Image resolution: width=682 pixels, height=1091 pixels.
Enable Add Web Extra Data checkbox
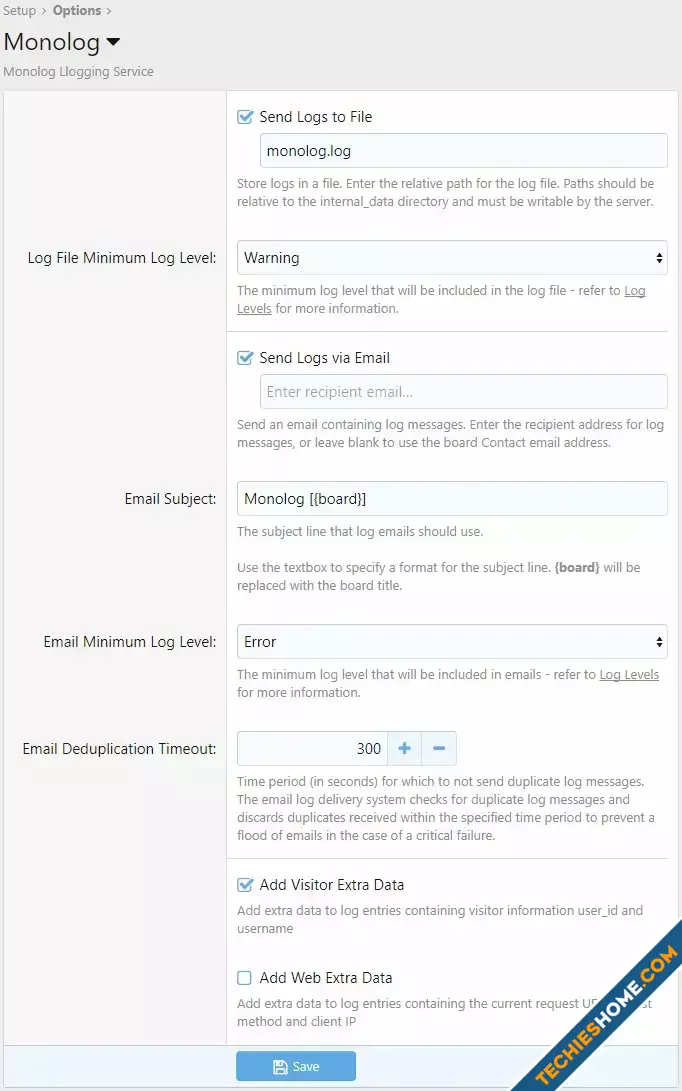(x=245, y=978)
